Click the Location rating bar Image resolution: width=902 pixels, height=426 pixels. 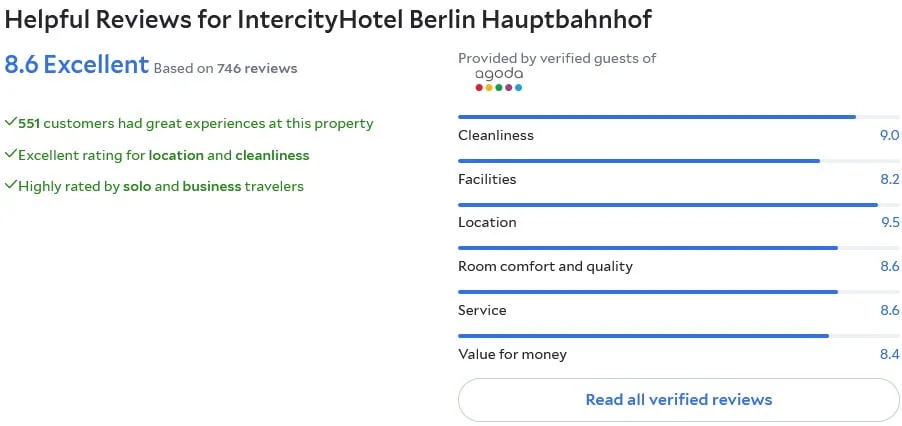coord(678,205)
